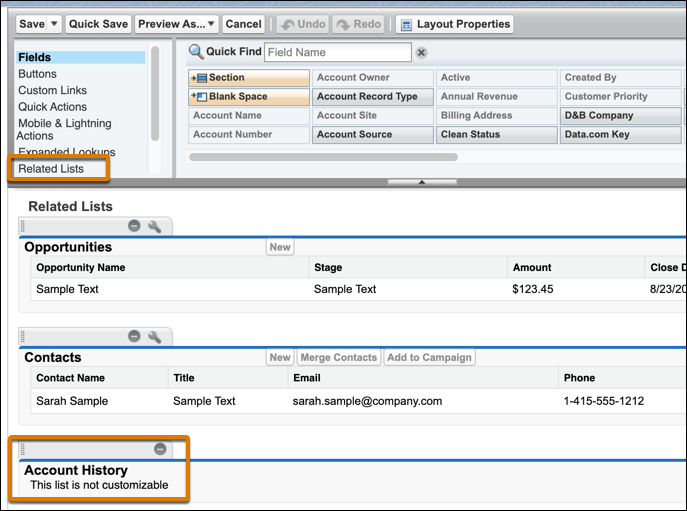This screenshot has height=511, width=687.
Task: Click the category list vertical scrollbar
Action: click(x=155, y=94)
